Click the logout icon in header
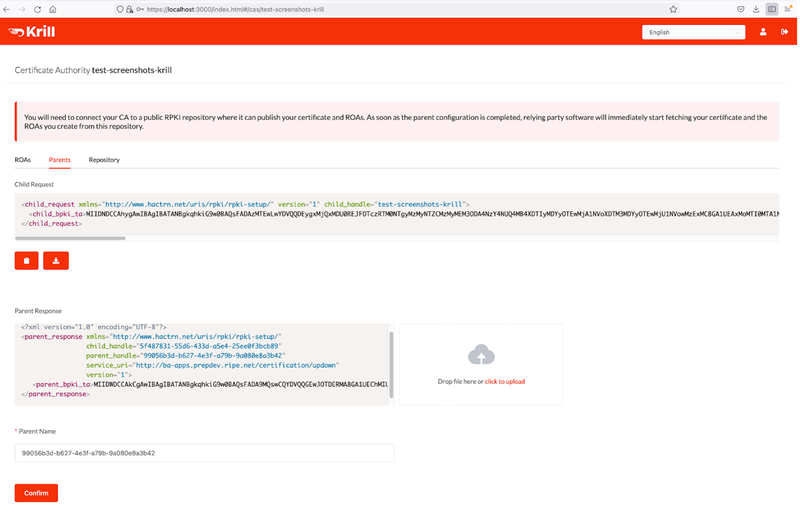800x517 pixels. pyautogui.click(x=784, y=32)
